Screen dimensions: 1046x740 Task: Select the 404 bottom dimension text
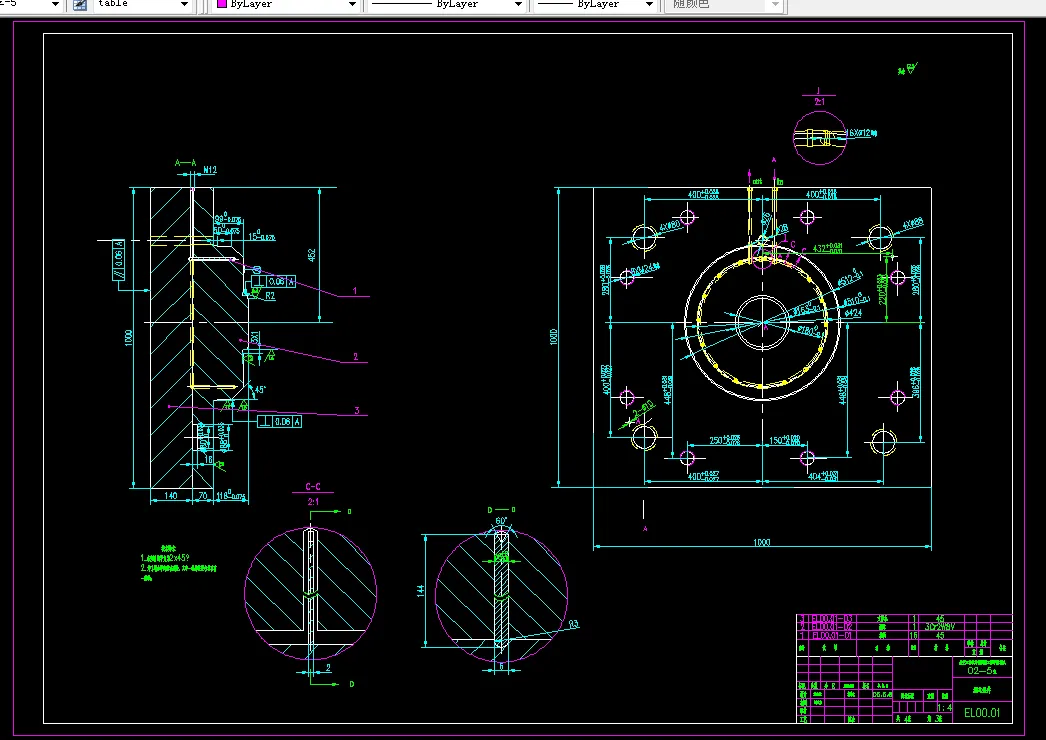[823, 476]
